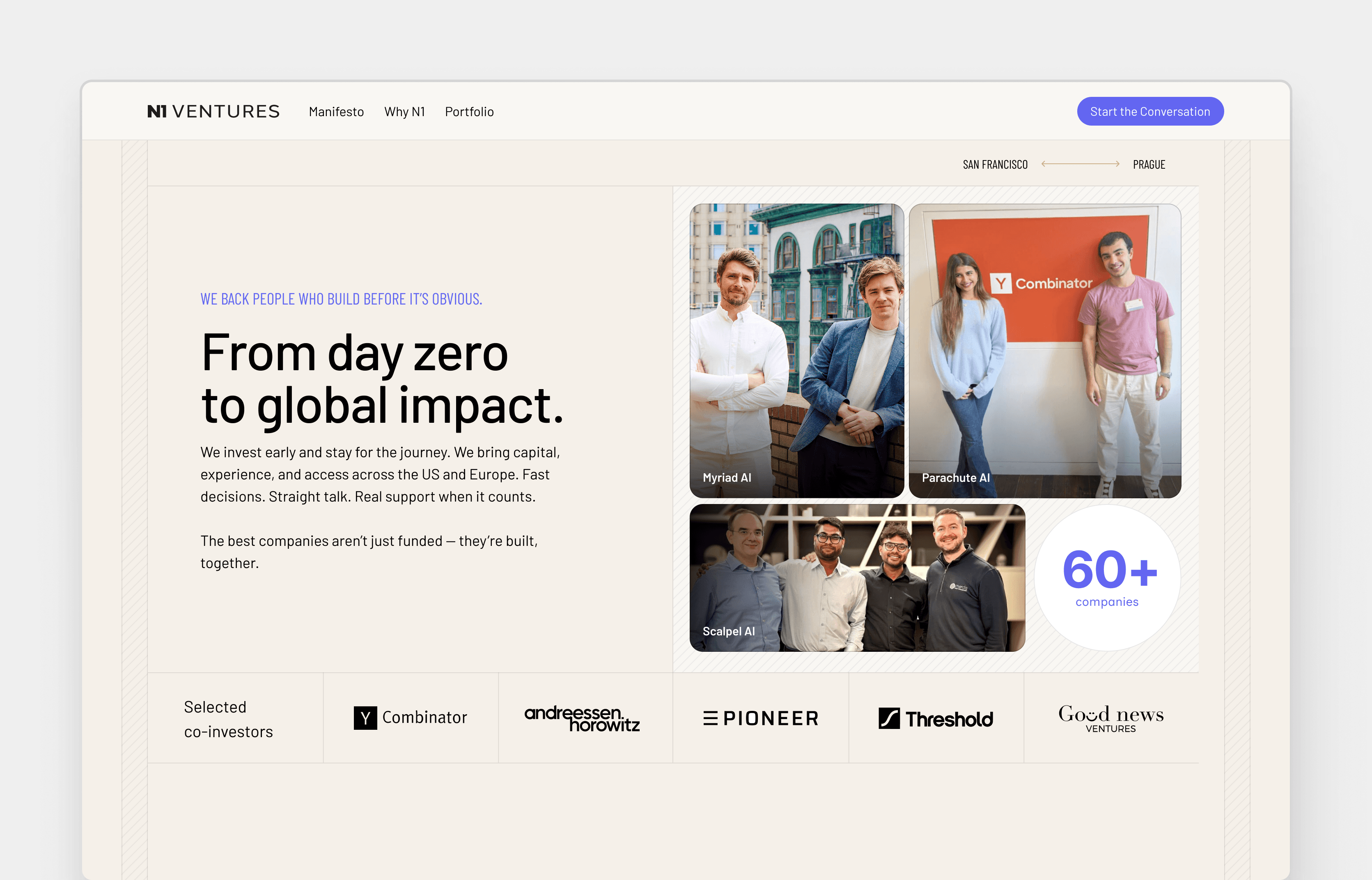Click the Prague location label
Screen dimensions: 1372x880
(x=1149, y=165)
